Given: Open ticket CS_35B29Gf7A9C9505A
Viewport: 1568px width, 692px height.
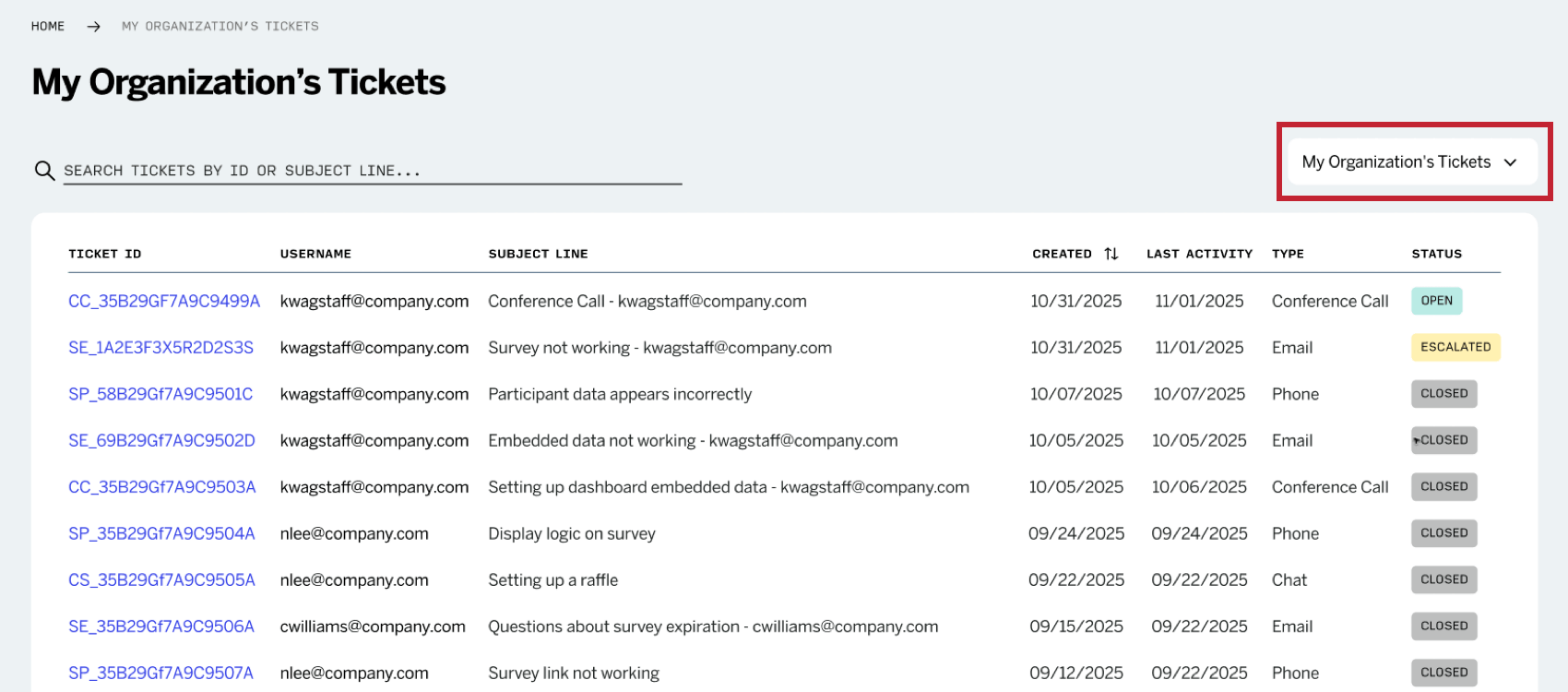Looking at the screenshot, I should [161, 580].
